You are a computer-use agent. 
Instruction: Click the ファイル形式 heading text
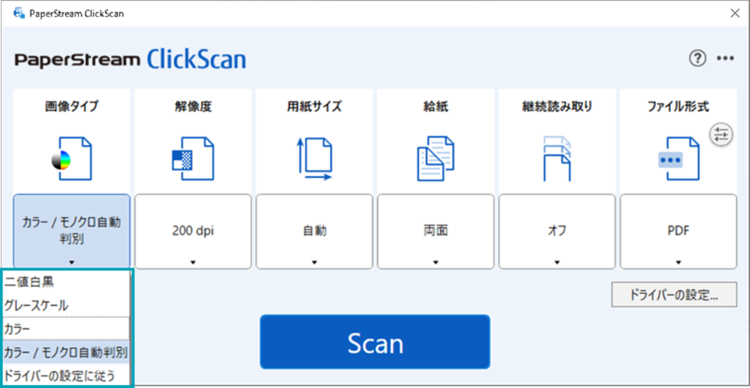678,107
